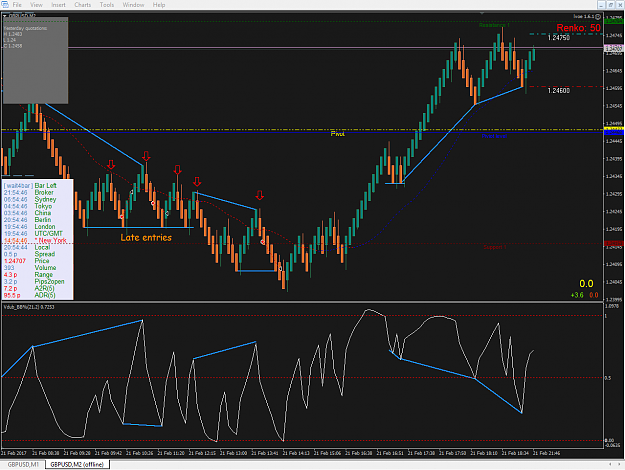Click the red 'Support 1' label
This screenshot has height=470, width=625.
coord(495,247)
